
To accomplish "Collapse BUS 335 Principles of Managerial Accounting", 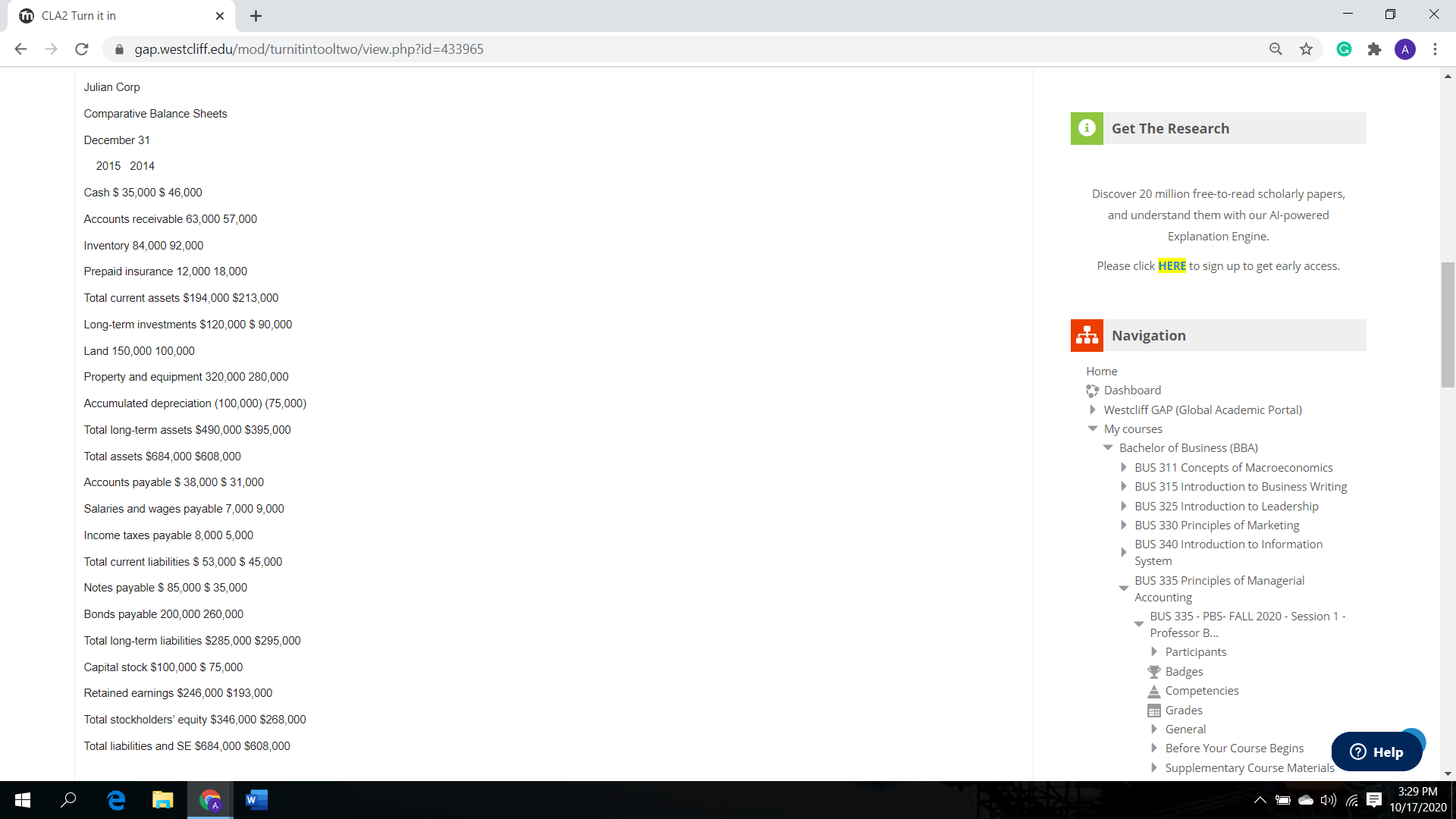I will (x=1123, y=588).
